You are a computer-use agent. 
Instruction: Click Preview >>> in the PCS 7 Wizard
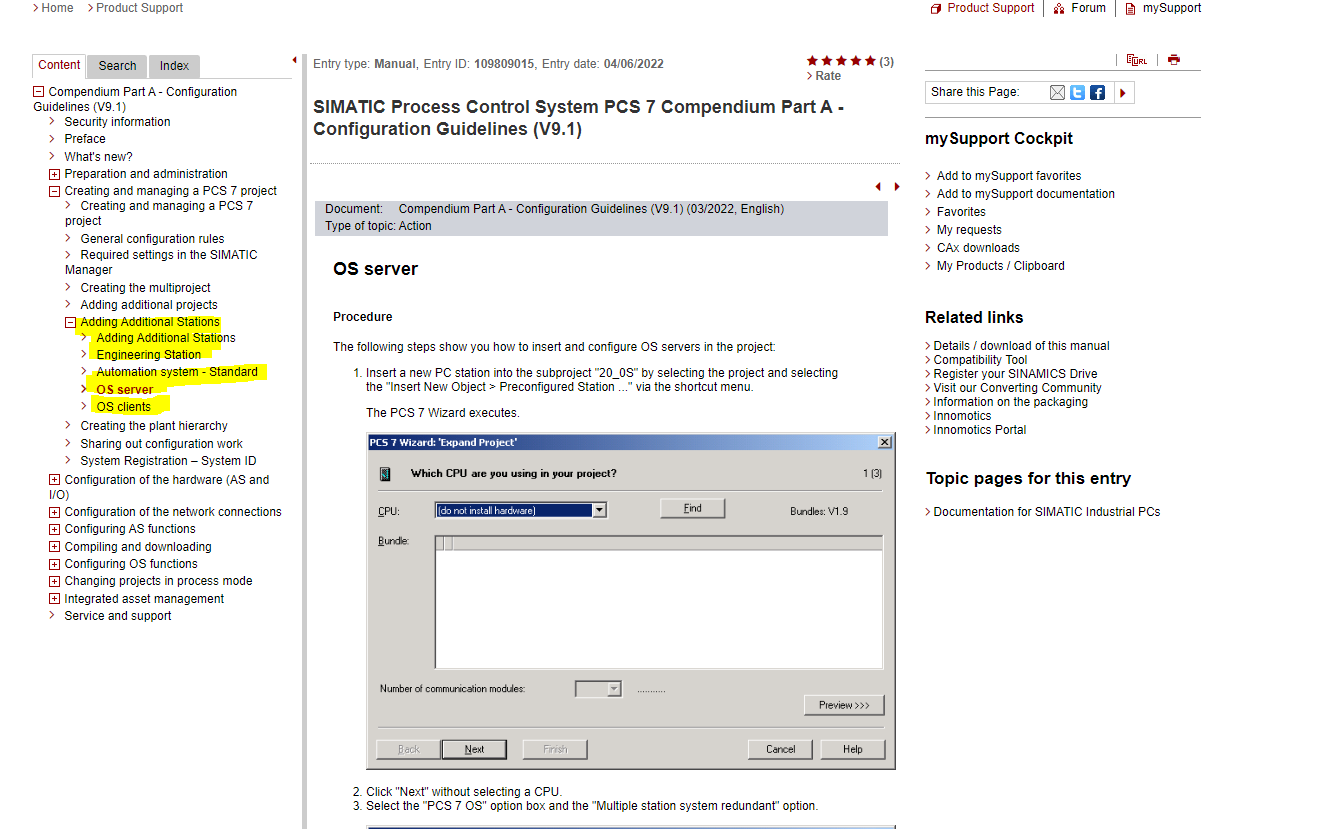pyautogui.click(x=844, y=706)
